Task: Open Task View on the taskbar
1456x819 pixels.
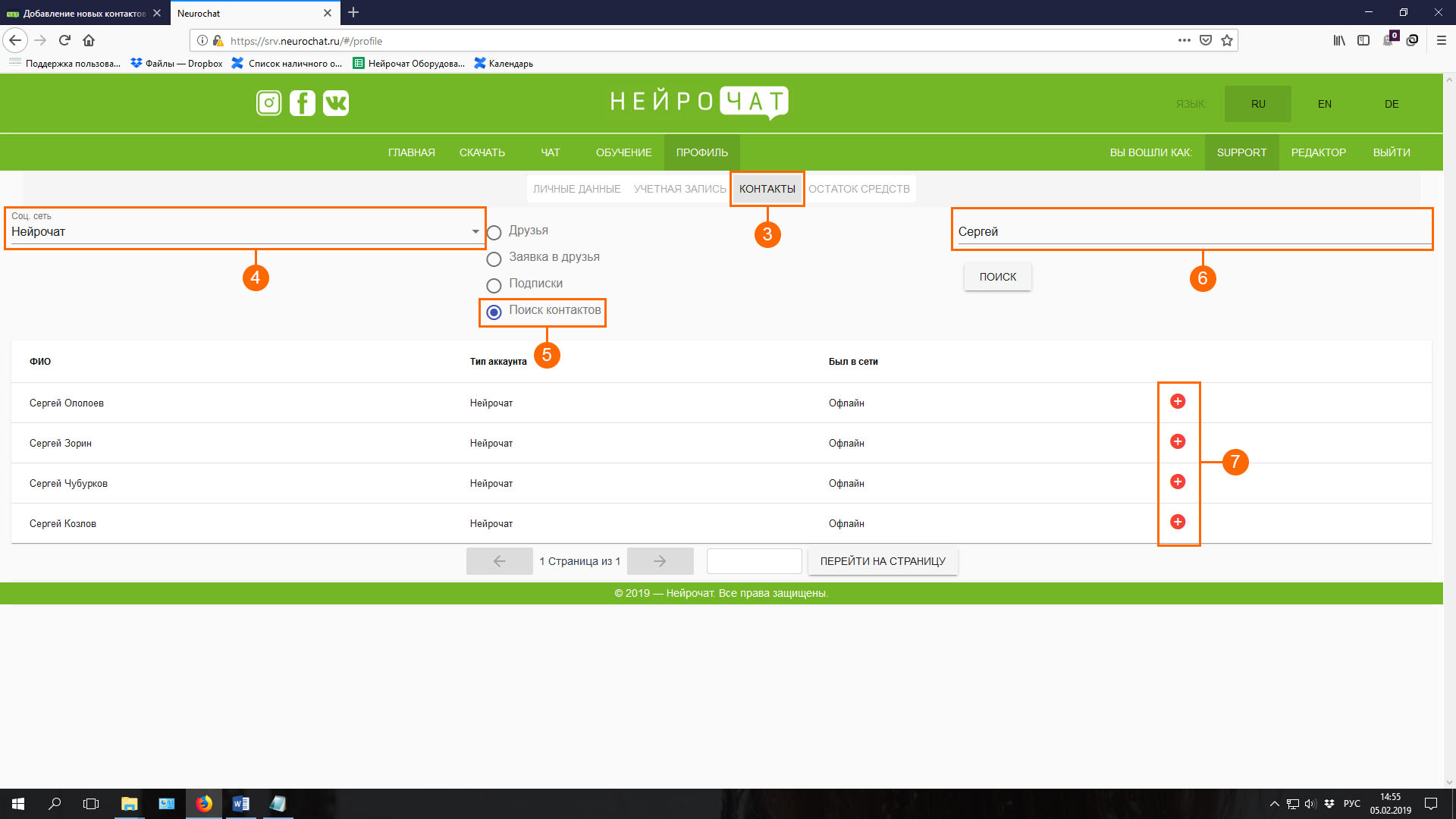Action: click(x=91, y=804)
